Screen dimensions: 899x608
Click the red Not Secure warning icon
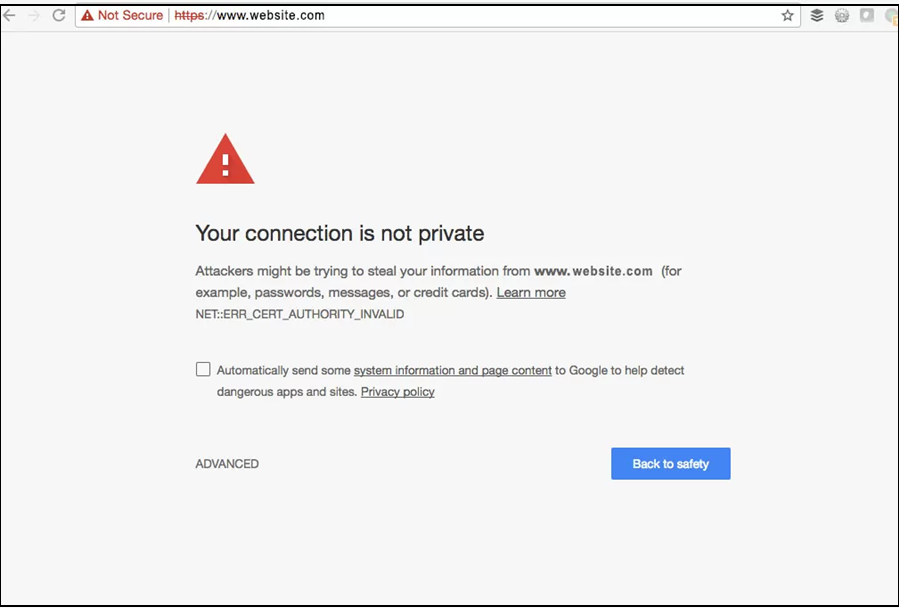87,16
